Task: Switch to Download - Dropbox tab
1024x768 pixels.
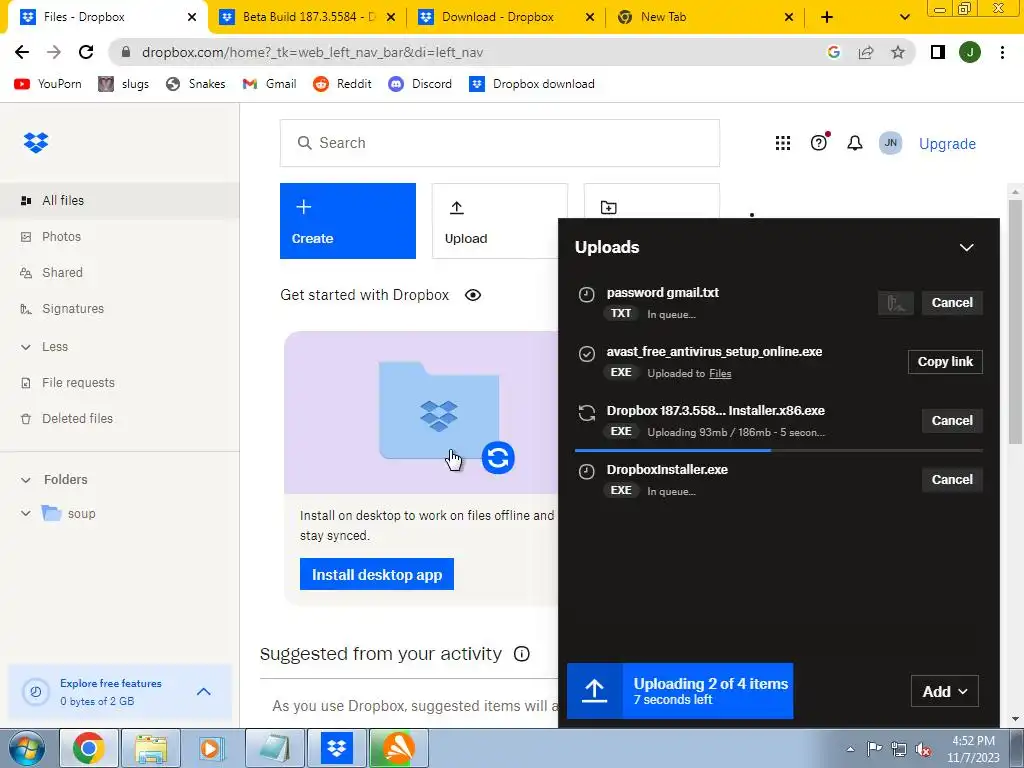Action: pyautogui.click(x=507, y=17)
